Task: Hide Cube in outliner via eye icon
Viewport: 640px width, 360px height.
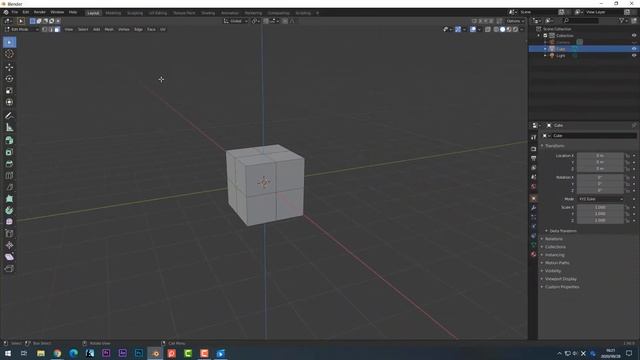Action: pyautogui.click(x=634, y=49)
